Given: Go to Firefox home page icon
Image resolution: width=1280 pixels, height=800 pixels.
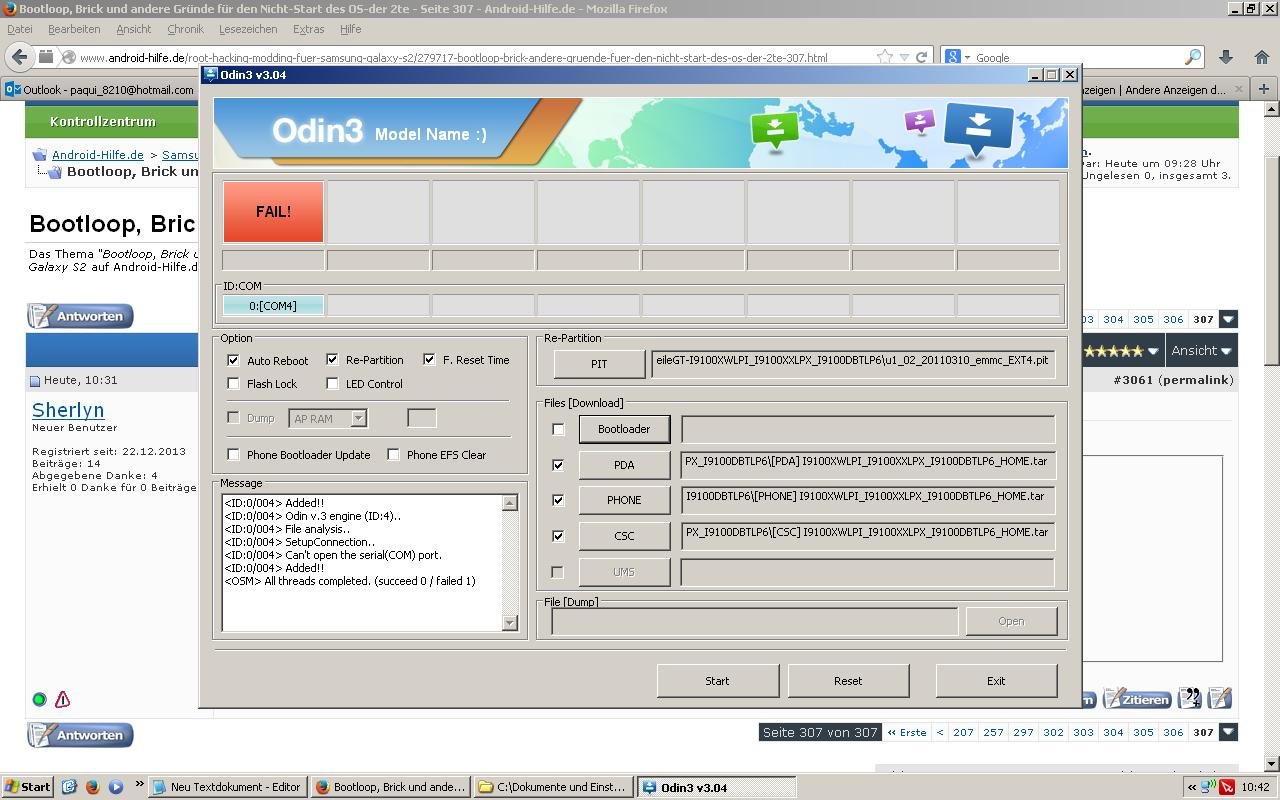Looking at the screenshot, I should pos(1261,57).
